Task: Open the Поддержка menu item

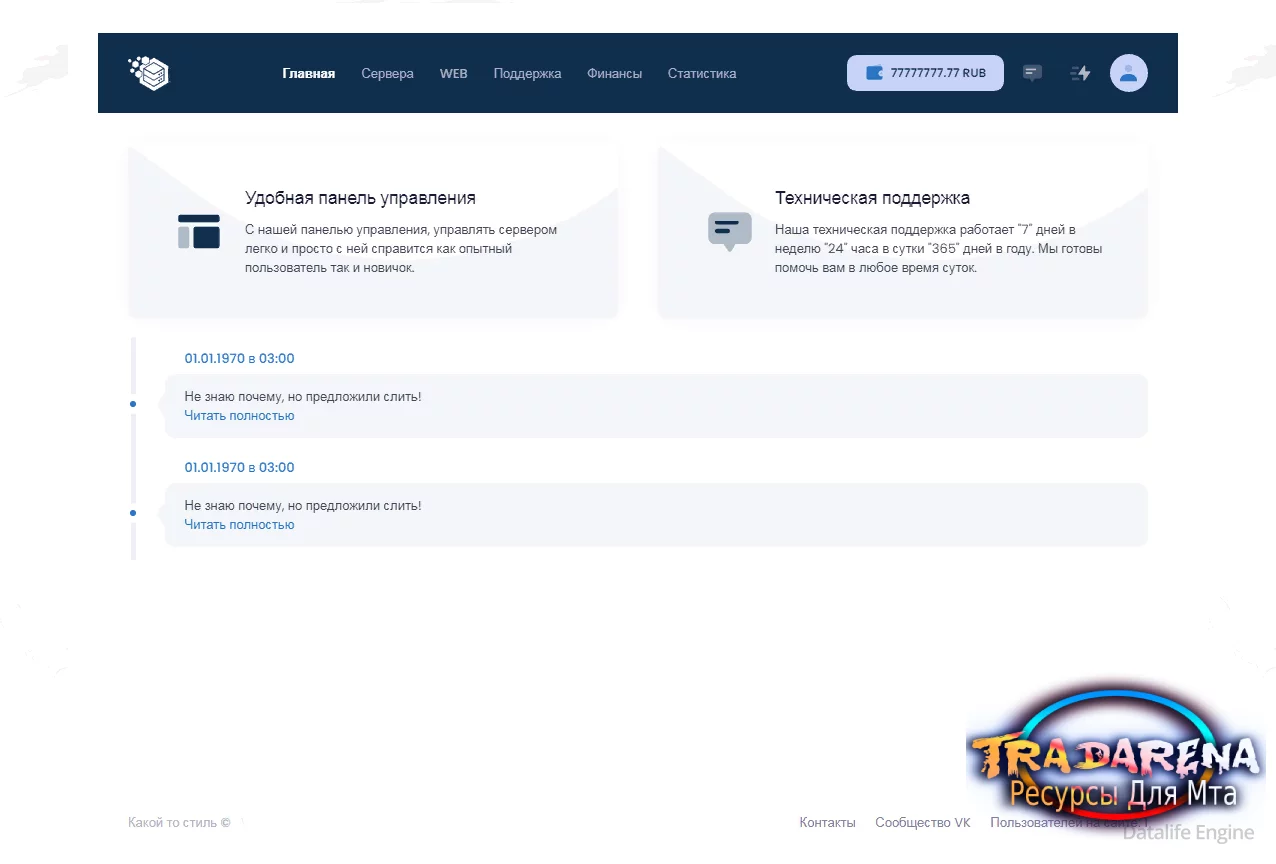Action: 527,73
